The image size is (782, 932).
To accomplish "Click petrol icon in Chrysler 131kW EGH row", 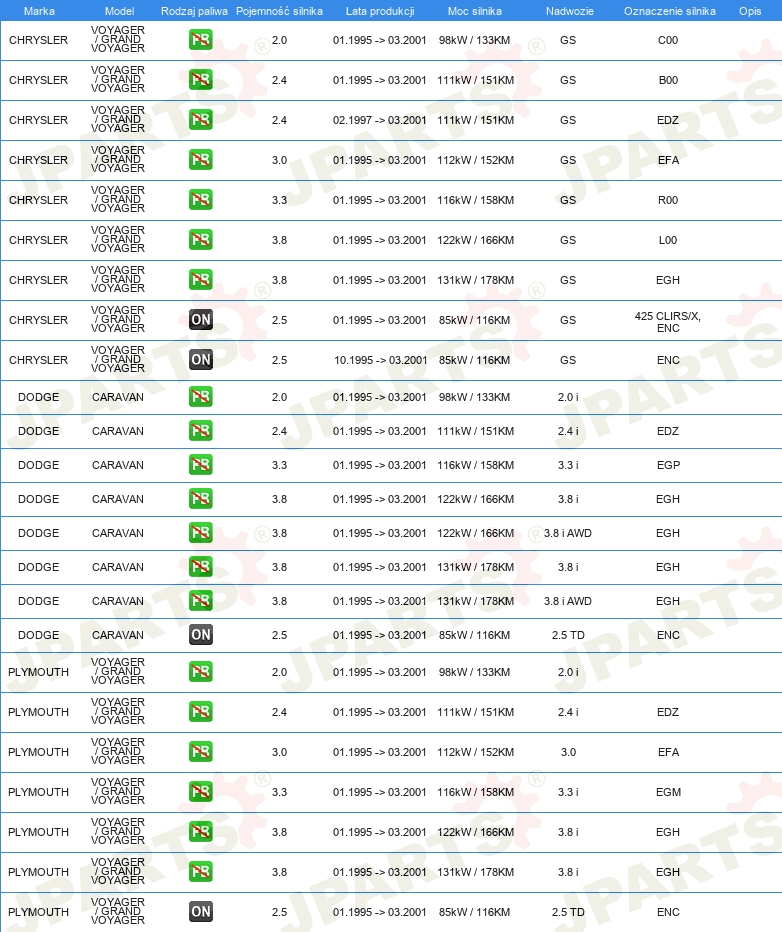I will 201,279.
